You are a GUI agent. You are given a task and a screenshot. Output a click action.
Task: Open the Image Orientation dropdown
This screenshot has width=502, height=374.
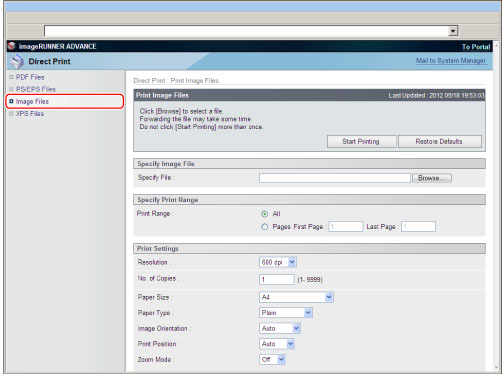coord(280,328)
